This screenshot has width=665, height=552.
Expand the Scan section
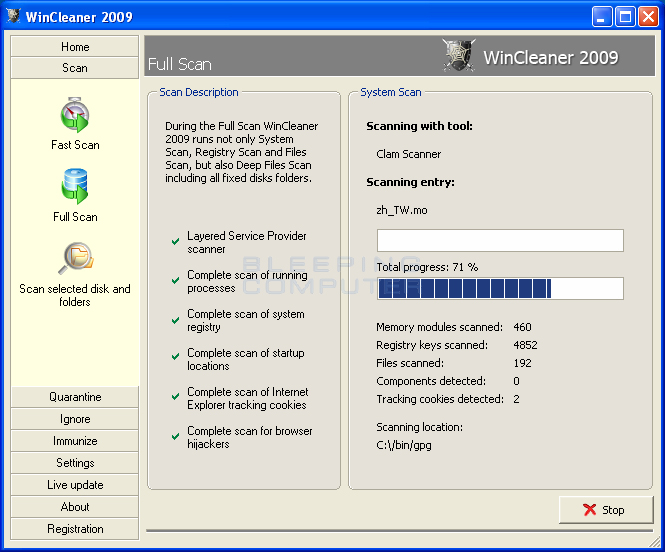click(x=75, y=68)
